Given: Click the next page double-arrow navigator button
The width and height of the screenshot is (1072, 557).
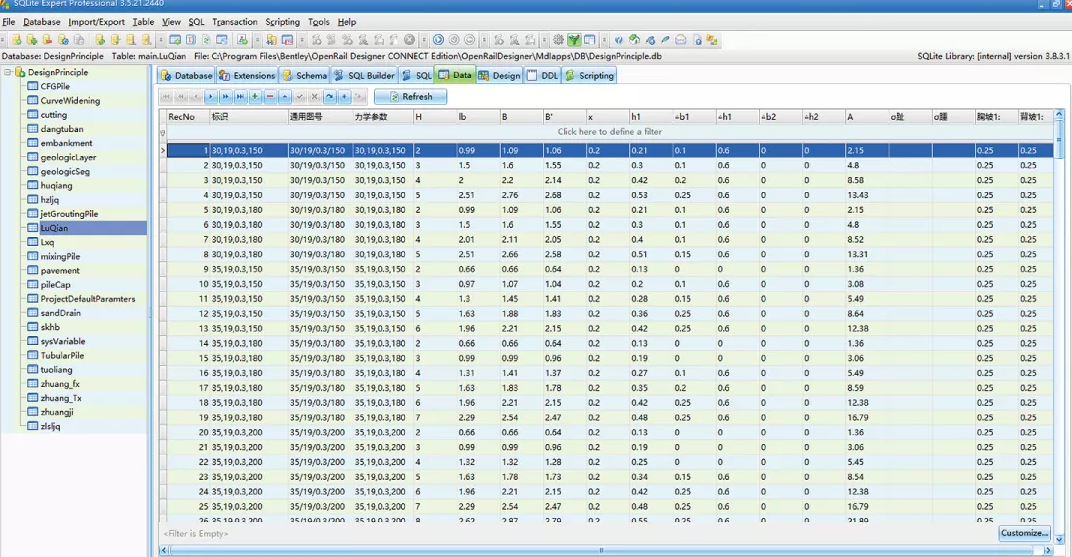Looking at the screenshot, I should (226, 97).
